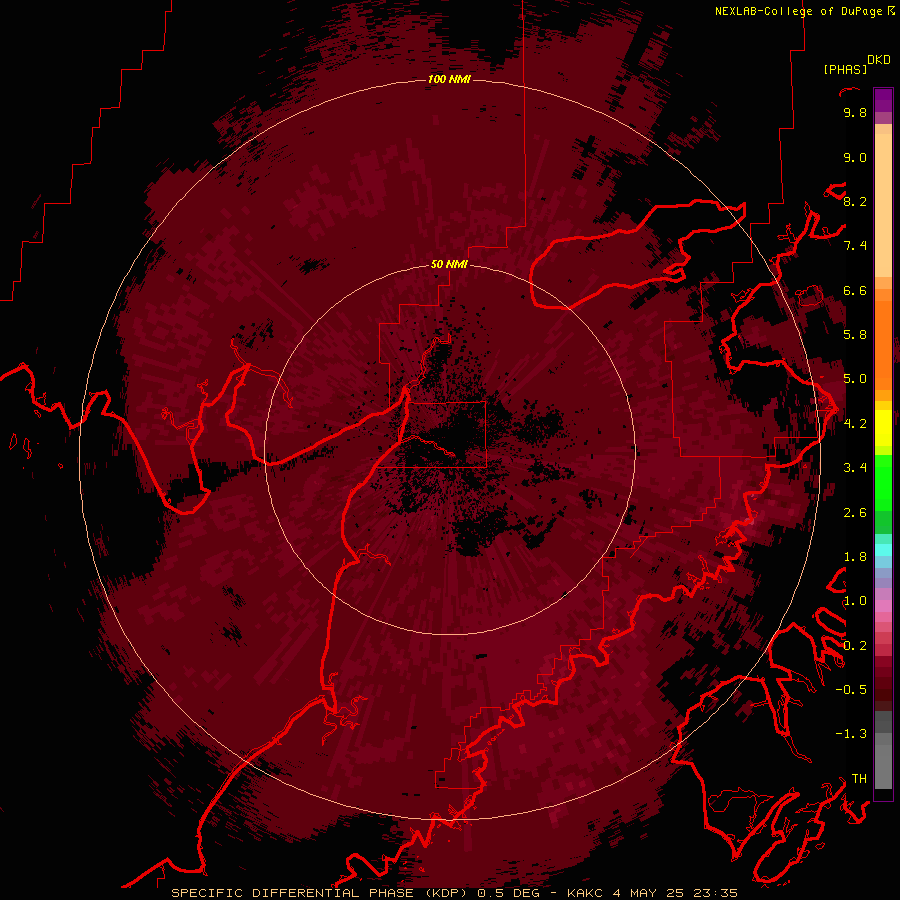900x900 pixels.
Task: Pick the cyan segment of the color bar
Action: 883,550
